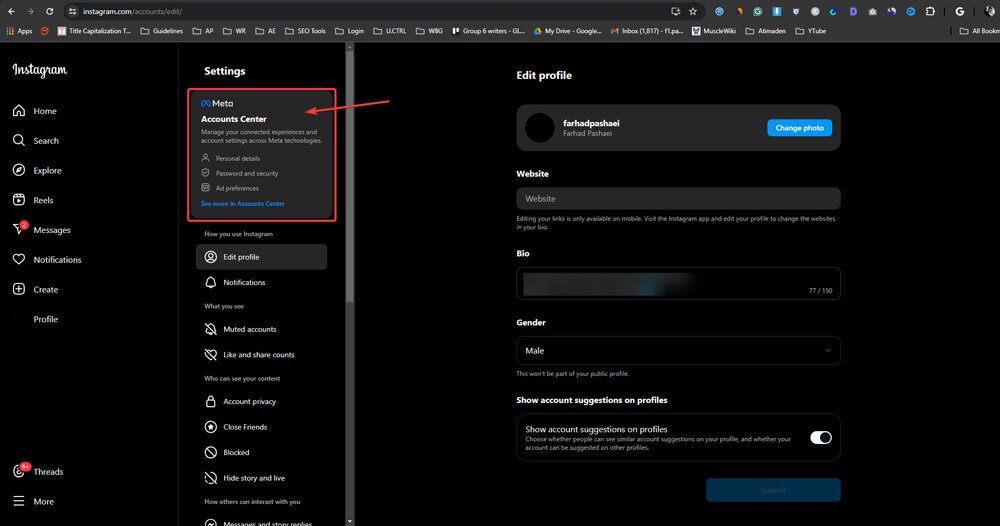Go to Home in the sidebar
The image size is (1000, 526).
coord(35,111)
